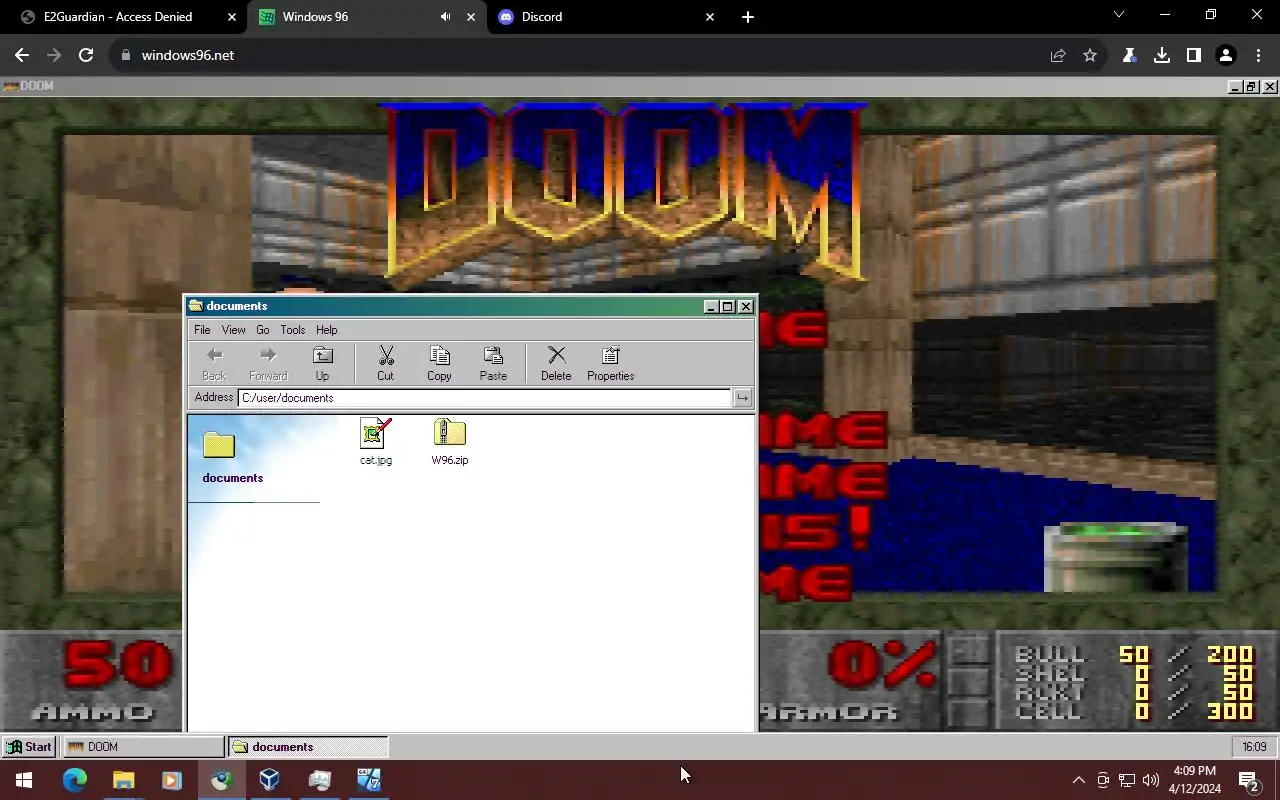
Task: Click the large documents folder icon
Action: tap(219, 445)
